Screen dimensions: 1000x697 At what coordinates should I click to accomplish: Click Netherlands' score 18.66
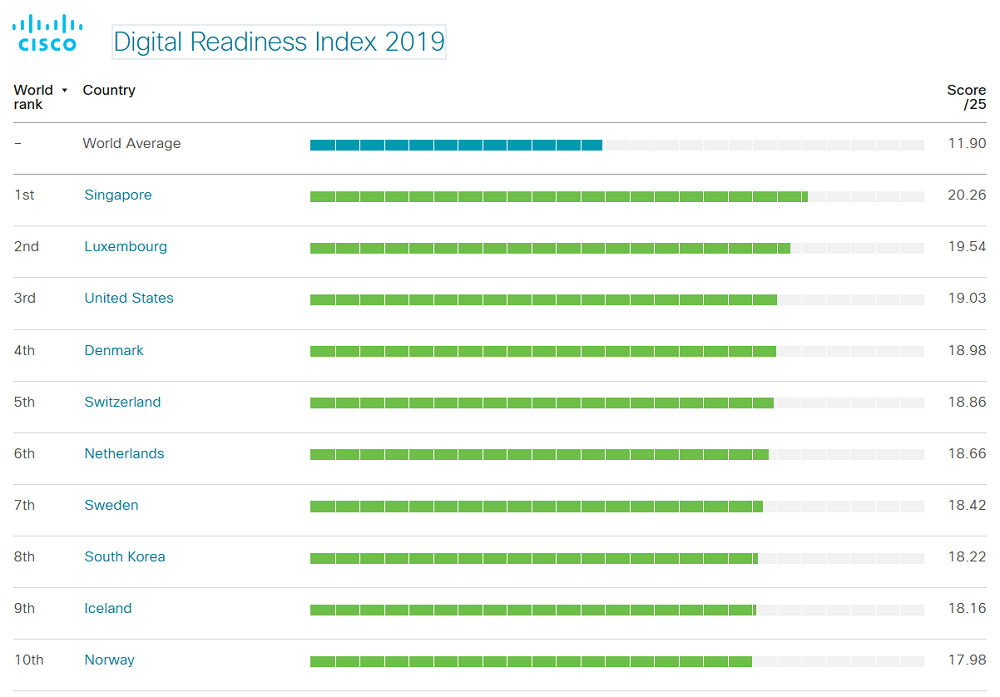click(967, 454)
